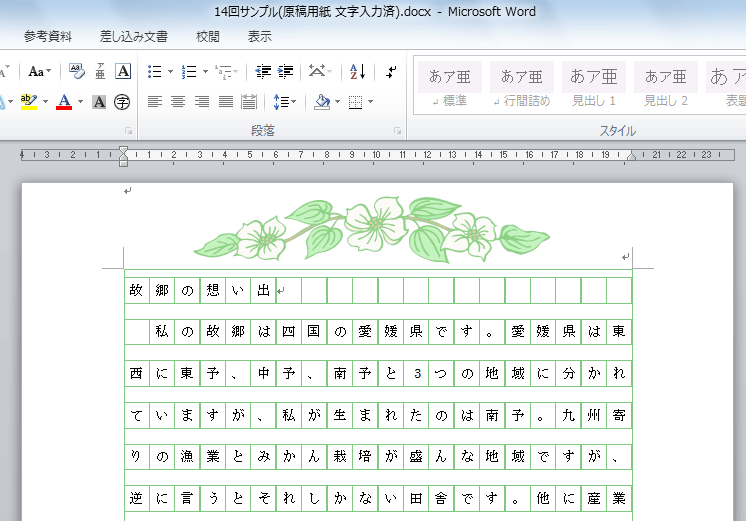Image resolution: width=746 pixels, height=521 pixels.
Task: Increase the paragraph indent
Action: point(285,72)
